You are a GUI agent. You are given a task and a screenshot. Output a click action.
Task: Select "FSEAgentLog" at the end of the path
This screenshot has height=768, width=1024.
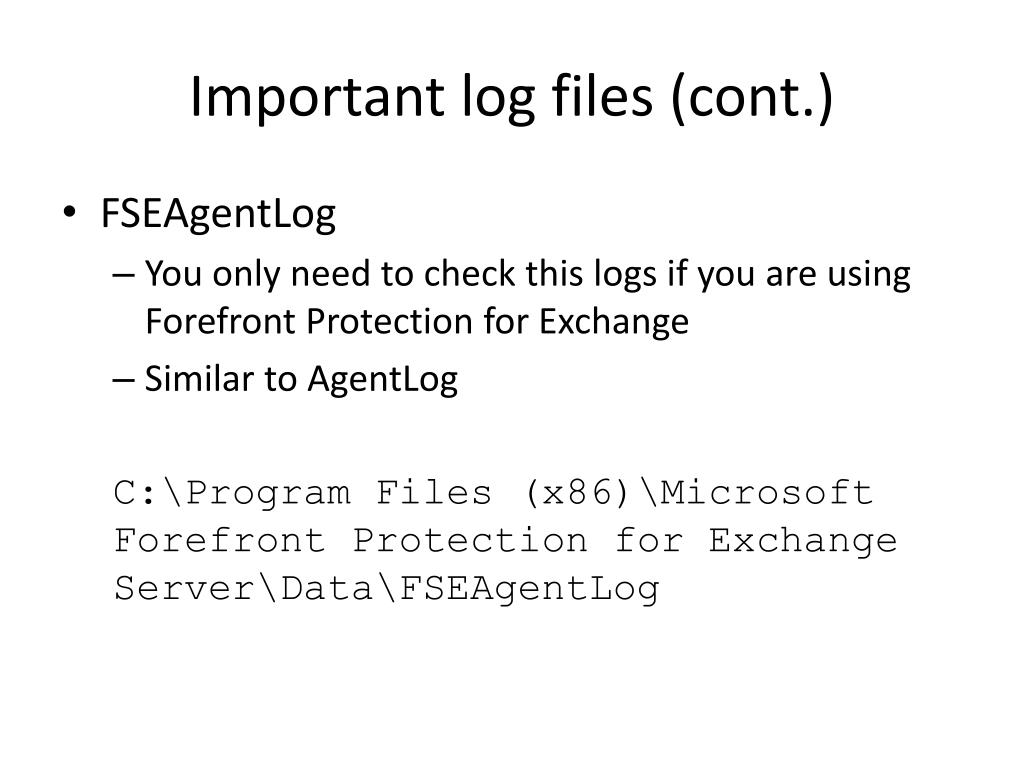pos(529,590)
